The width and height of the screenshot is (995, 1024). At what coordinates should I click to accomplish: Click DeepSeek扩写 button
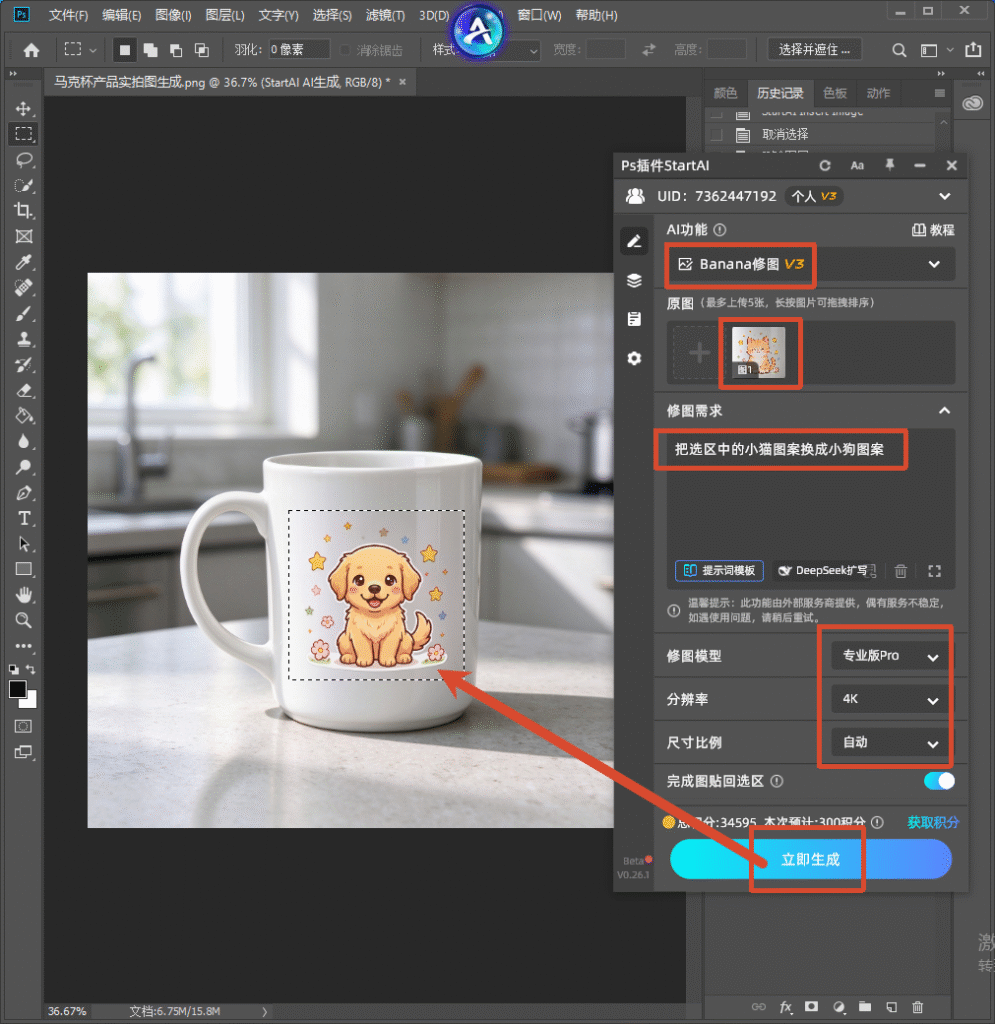pos(826,571)
